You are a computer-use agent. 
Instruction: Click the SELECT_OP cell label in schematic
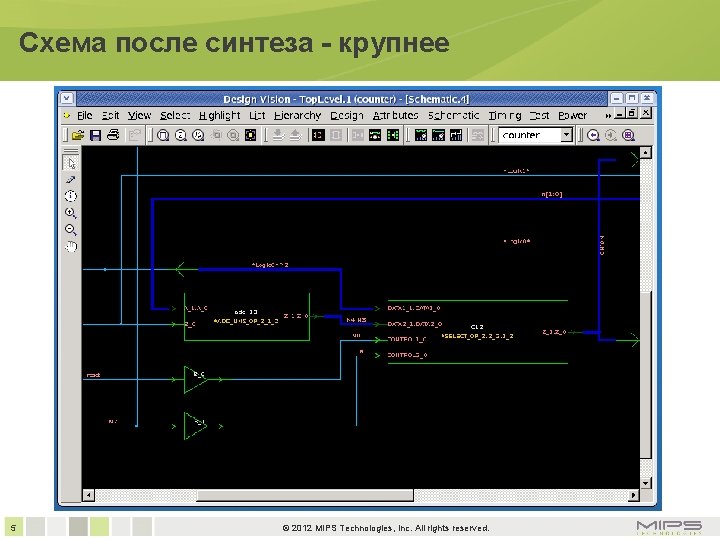coord(477,336)
